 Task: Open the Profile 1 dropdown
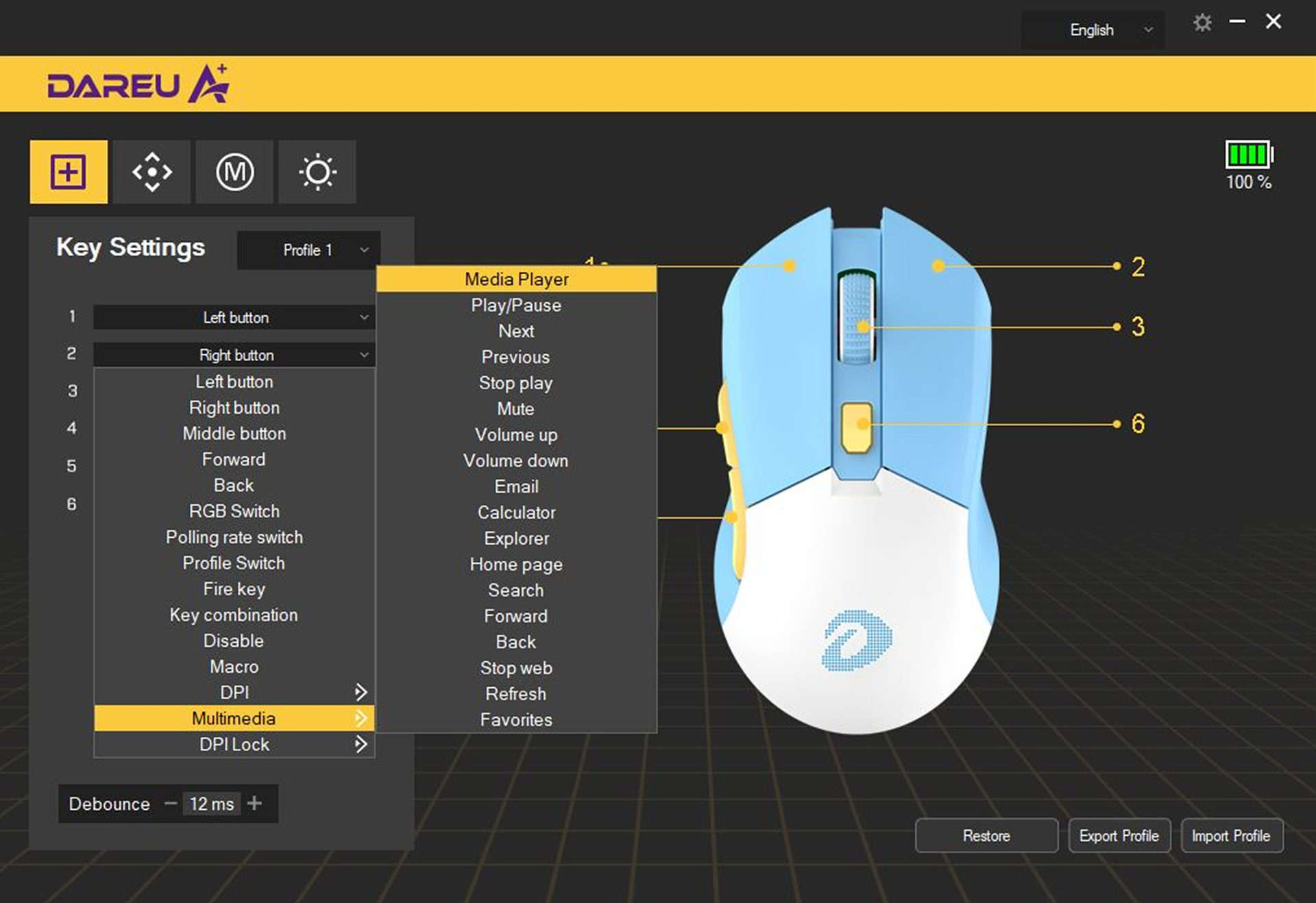[309, 250]
